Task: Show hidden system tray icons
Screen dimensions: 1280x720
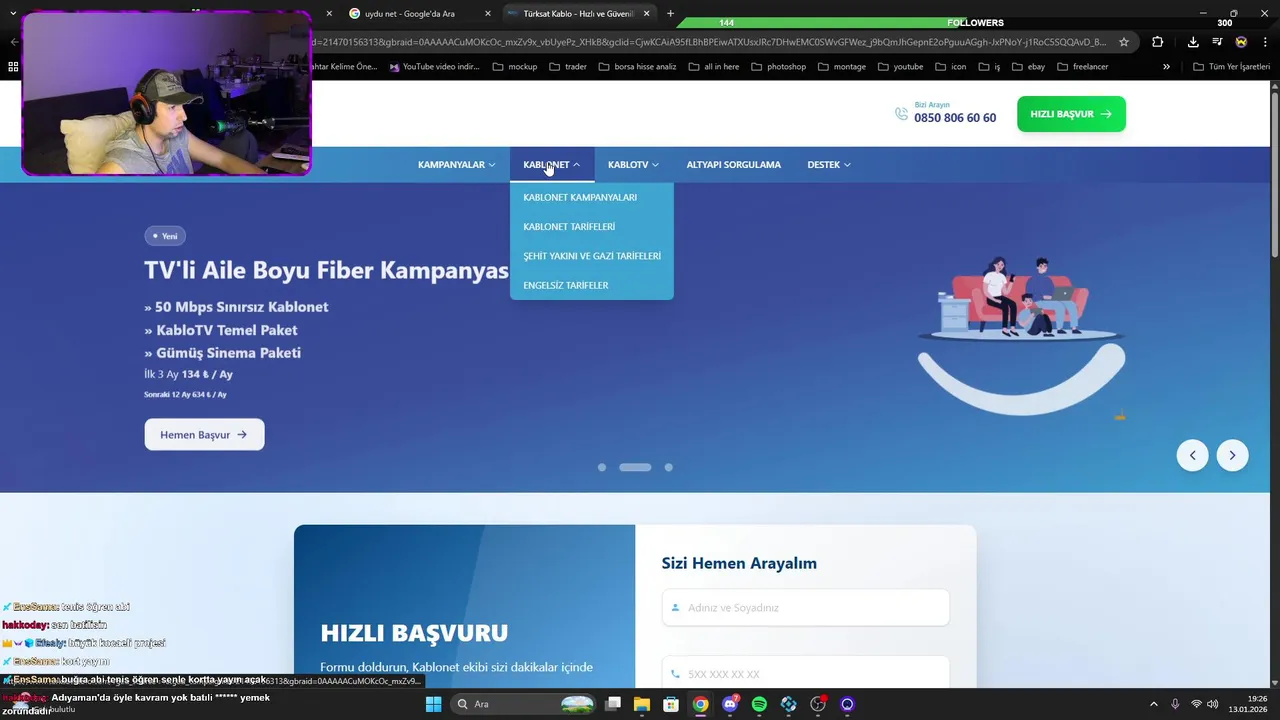Action: 1153,704
